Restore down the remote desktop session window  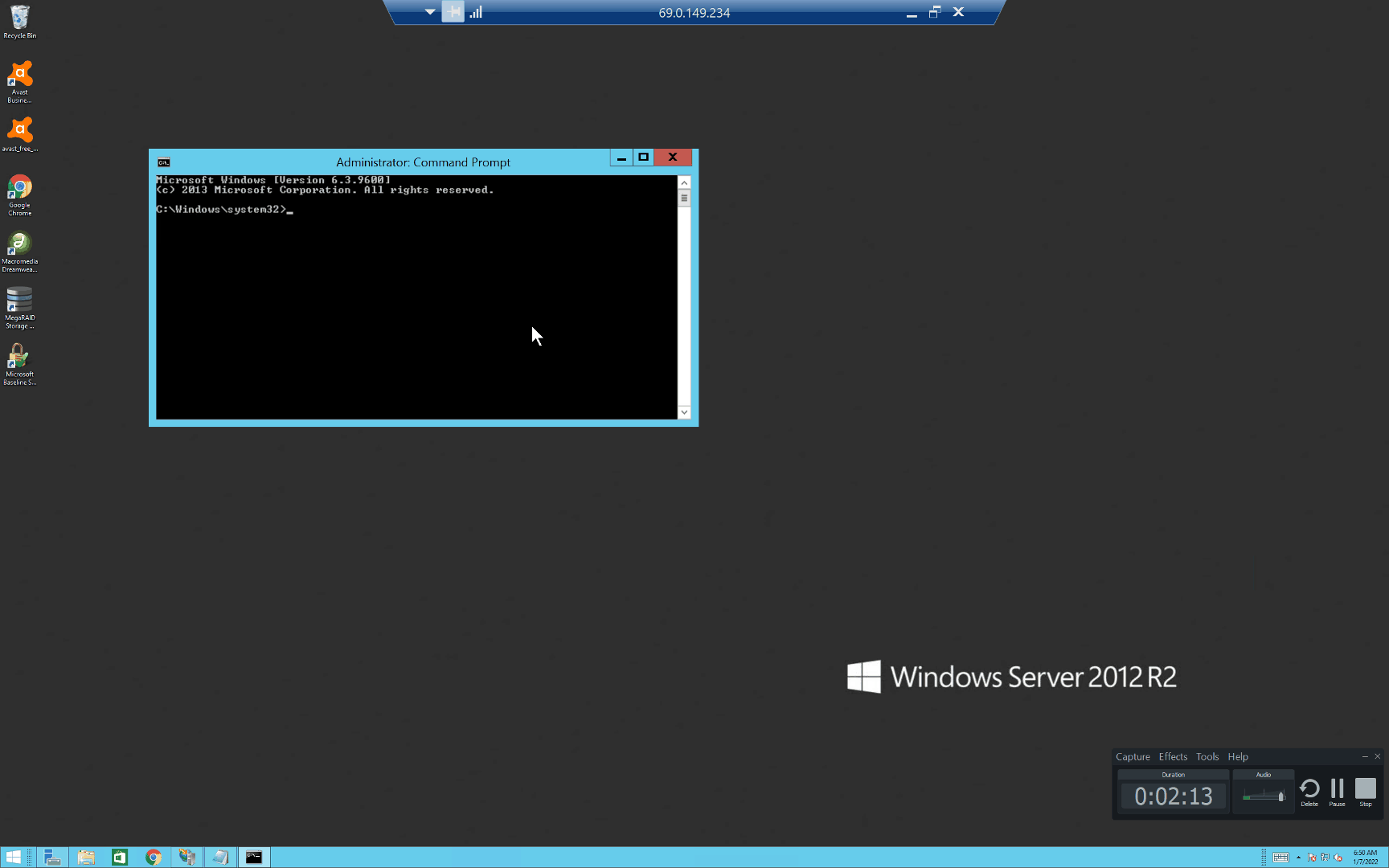coord(935,12)
